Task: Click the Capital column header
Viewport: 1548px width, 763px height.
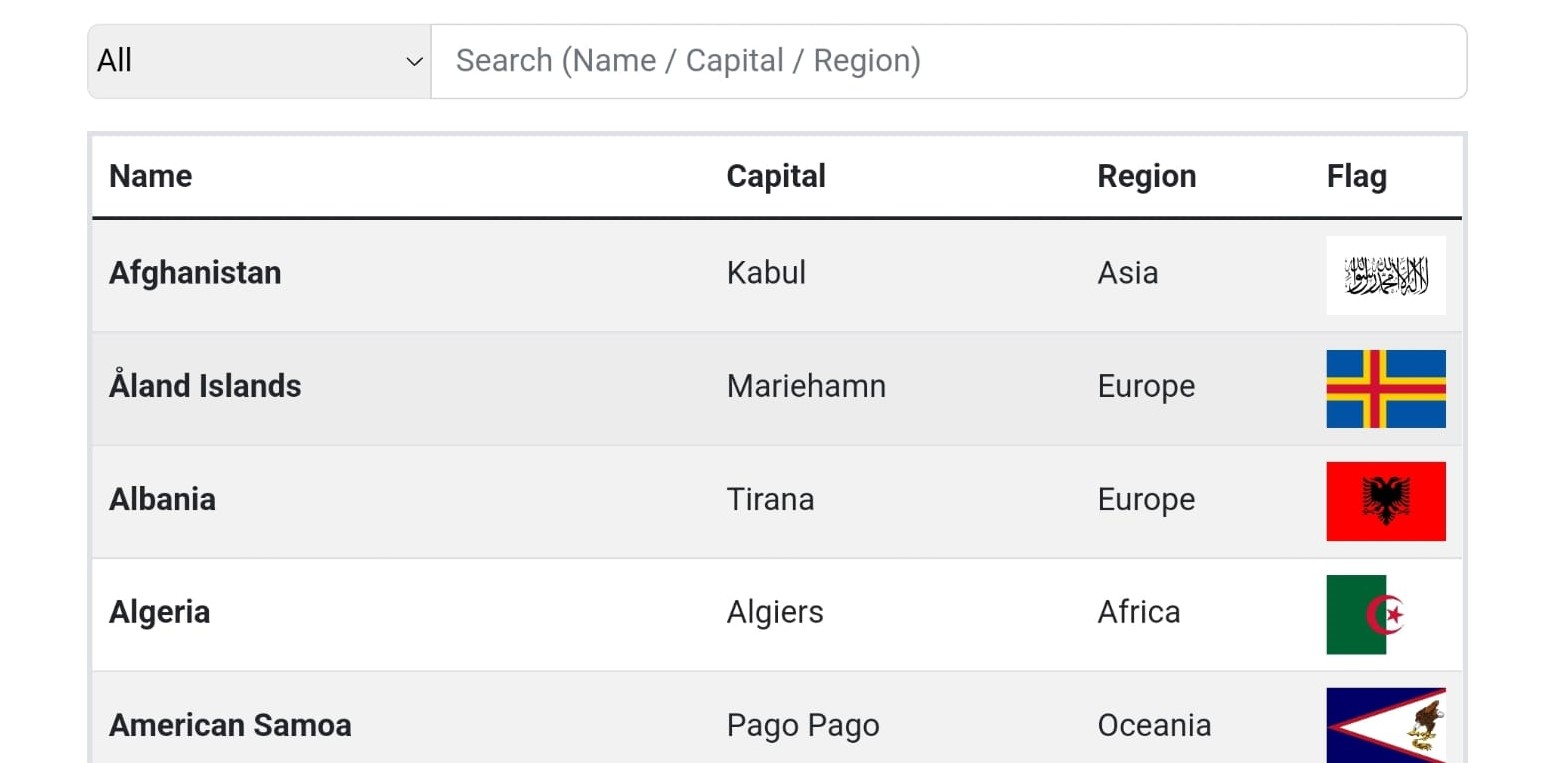Action: [776, 176]
